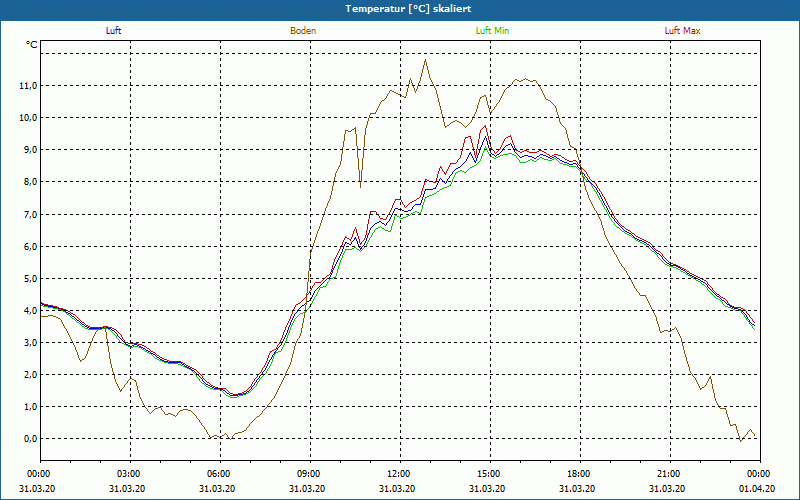Click the Boden curve dip near 10:40
800x500 pixels.
coord(361,187)
